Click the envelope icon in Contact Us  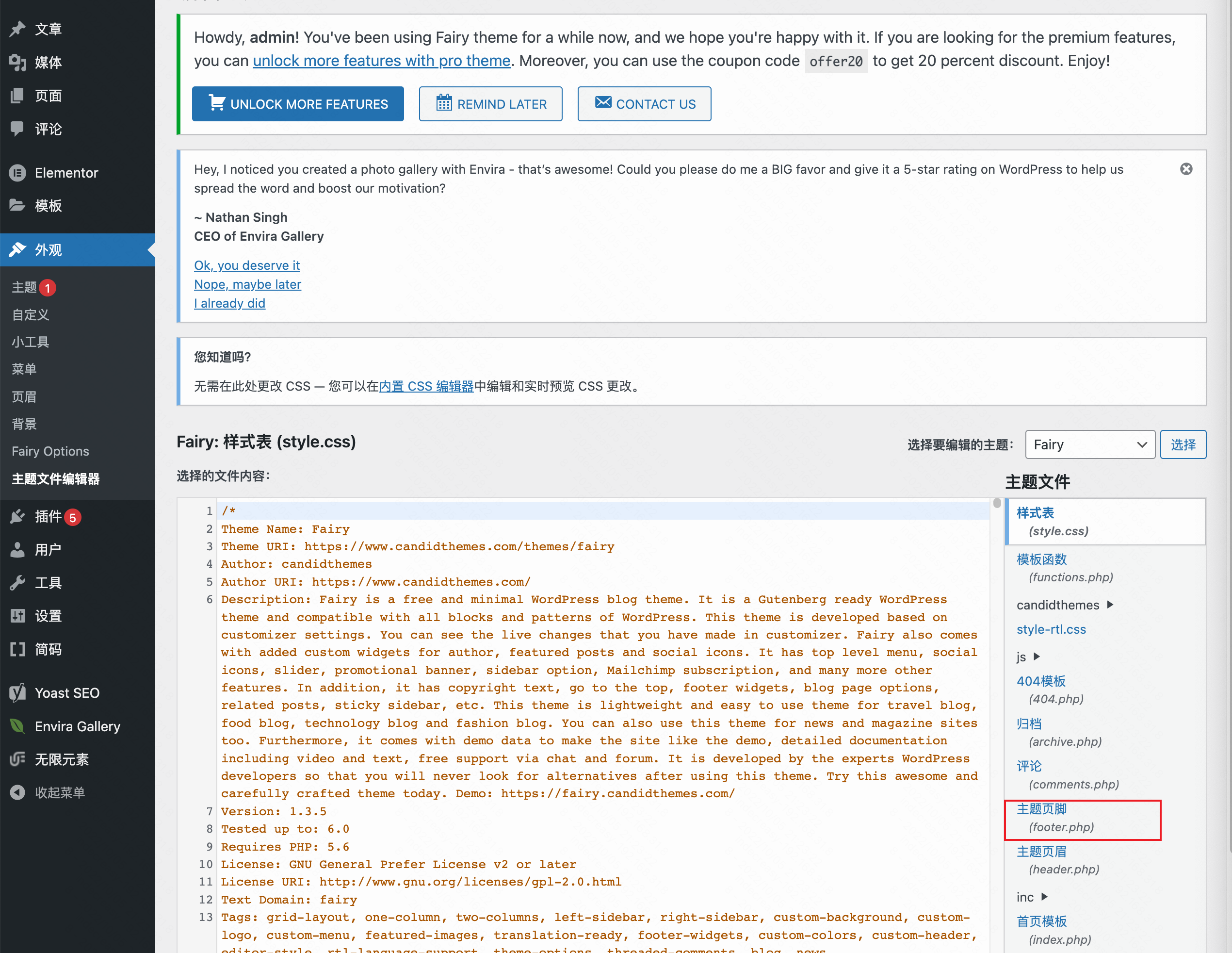point(603,102)
